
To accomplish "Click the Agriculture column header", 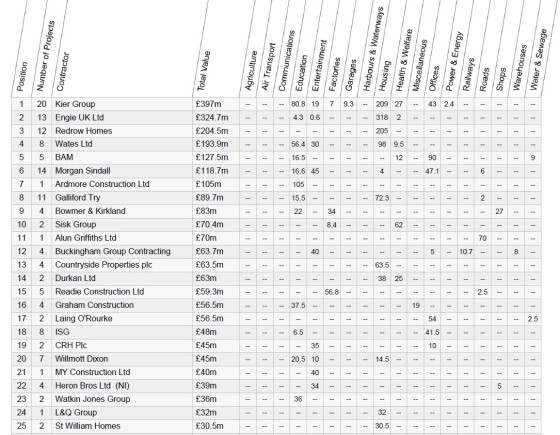I will click(251, 70).
